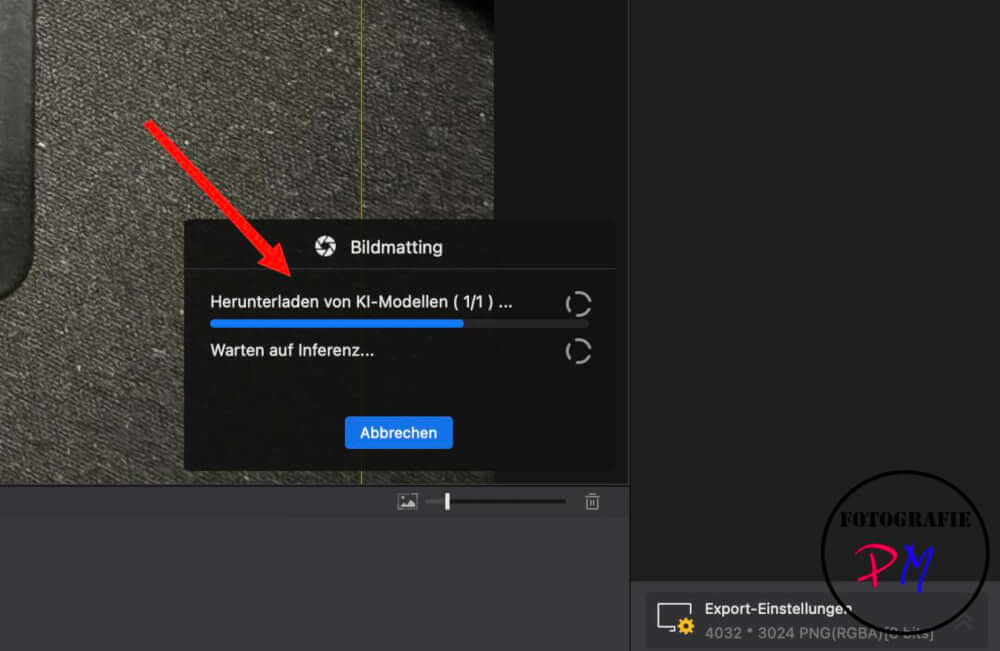Viewport: 1000px width, 651px height.
Task: Click the right end of zoom slider track
Action: 562,501
